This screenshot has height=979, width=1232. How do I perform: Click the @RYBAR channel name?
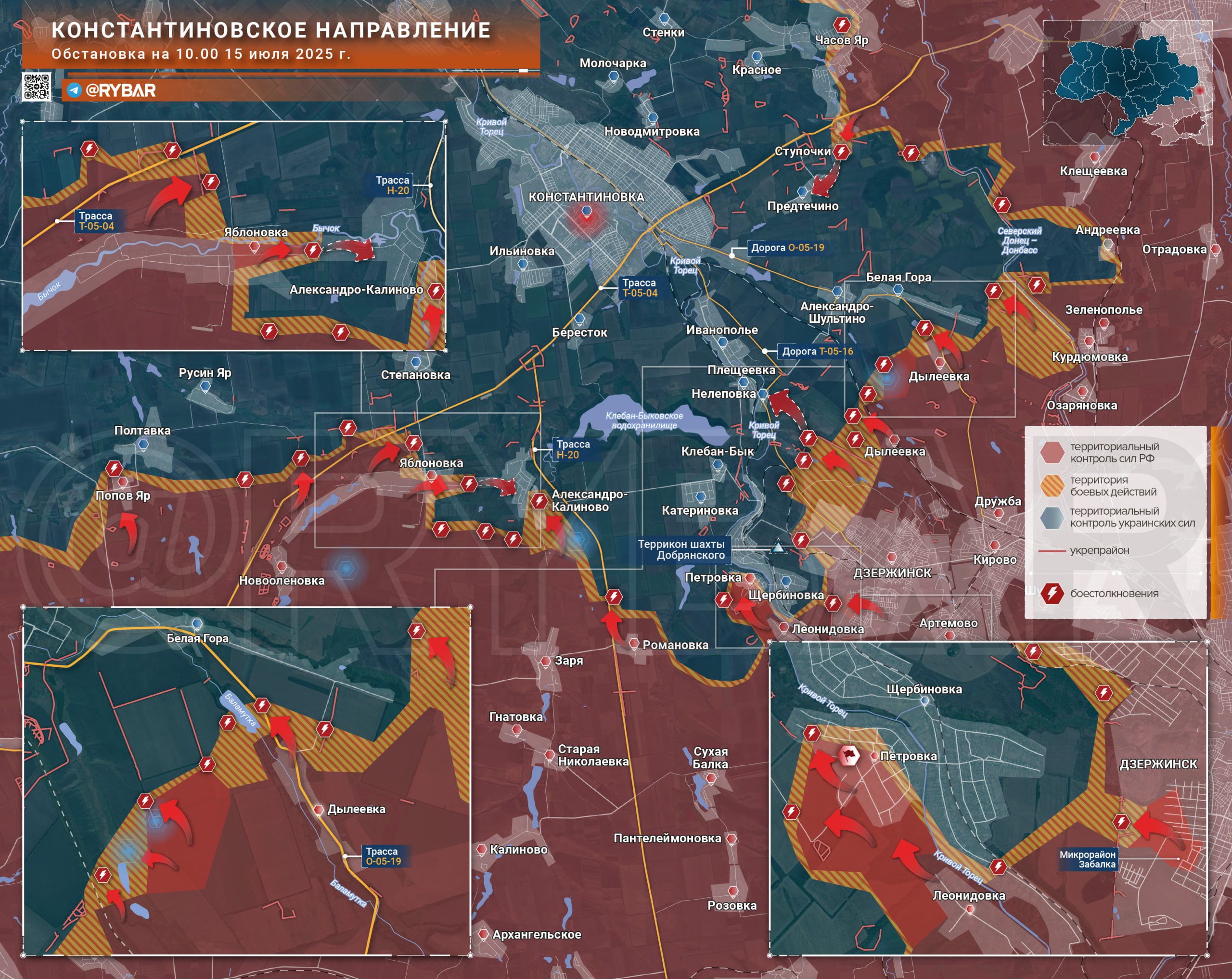point(121,90)
